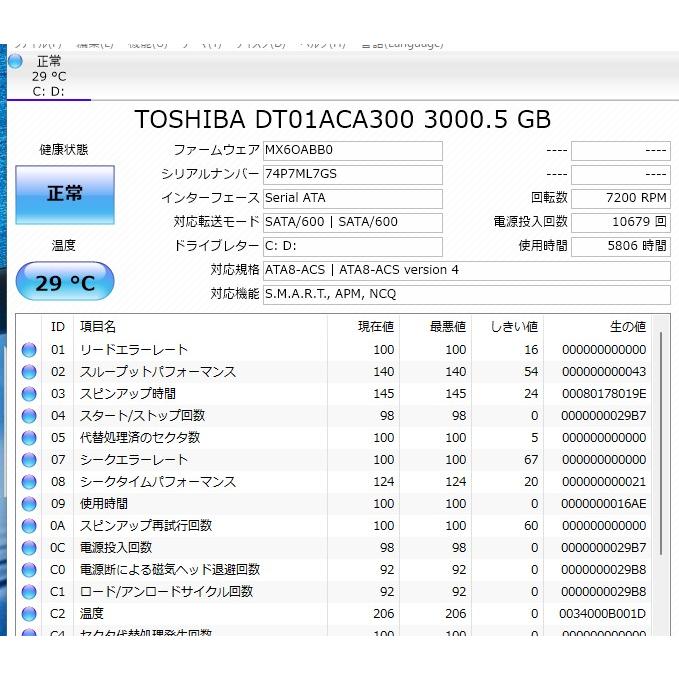This screenshot has width=679, height=679.
Task: Click the power-on count field 10679 回
Action: [x=621, y=223]
